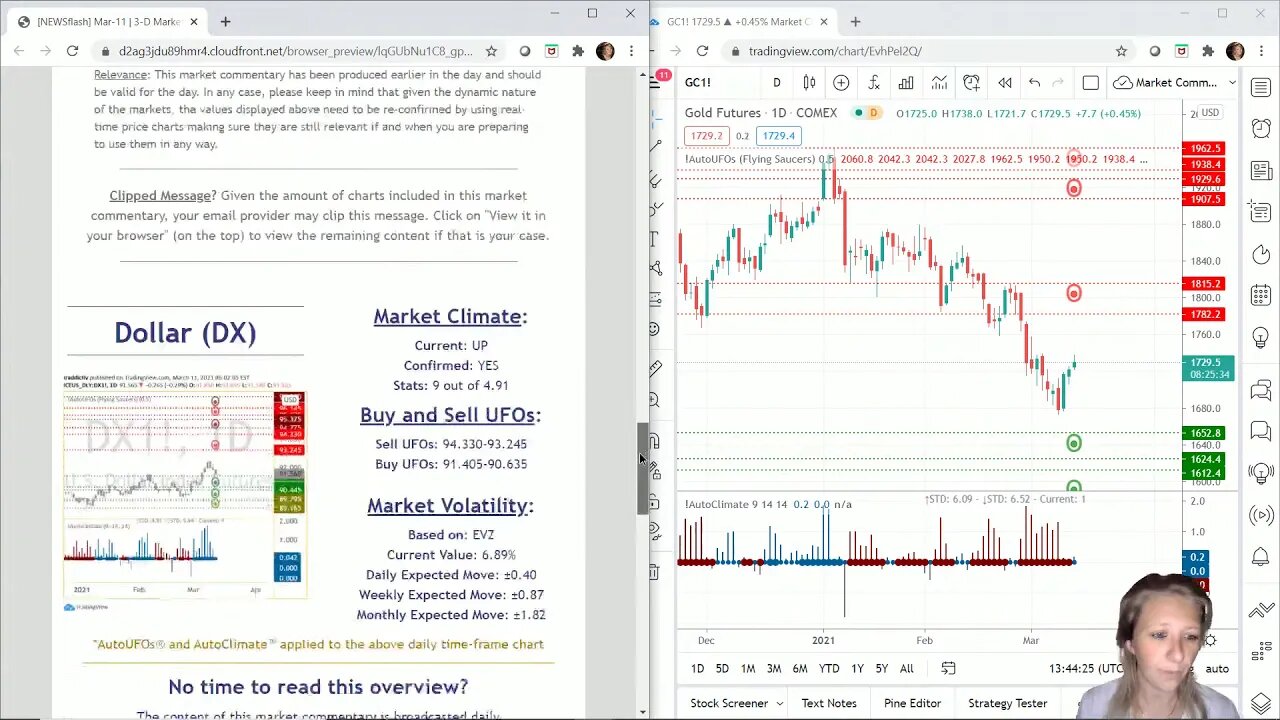This screenshot has height=720, width=1280.
Task: Create an alert with alarm clock icon
Action: click(x=971, y=83)
